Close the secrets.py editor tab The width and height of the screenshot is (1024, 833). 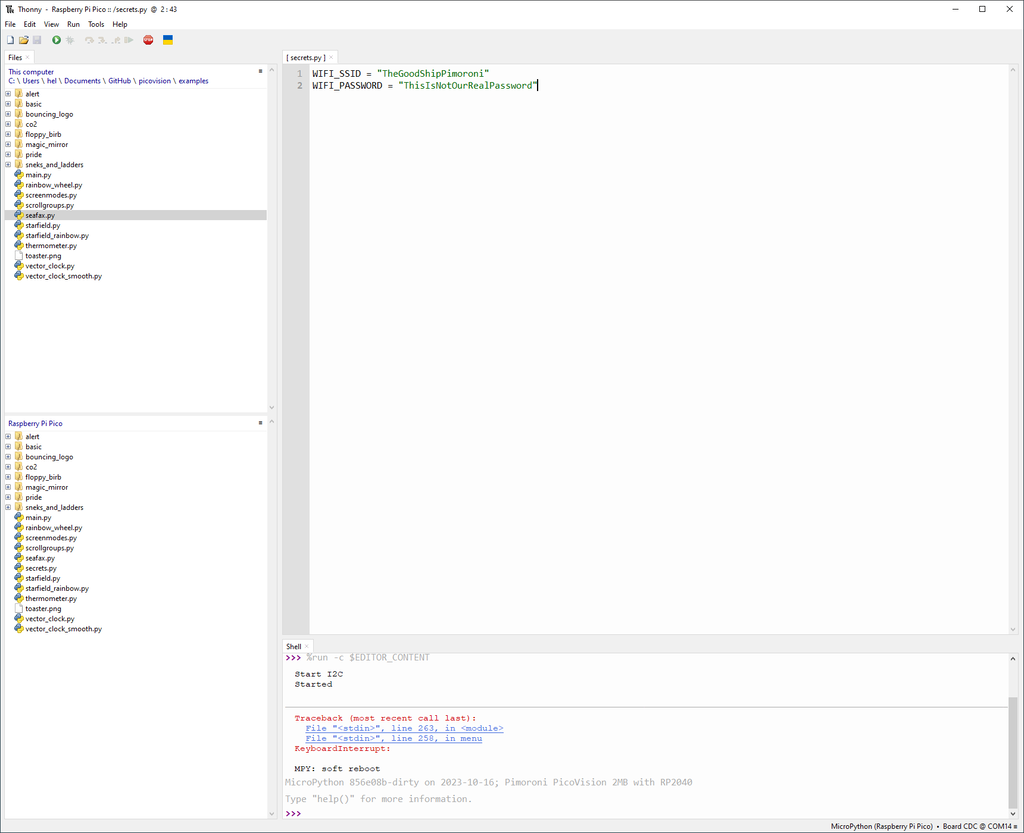pos(331,58)
